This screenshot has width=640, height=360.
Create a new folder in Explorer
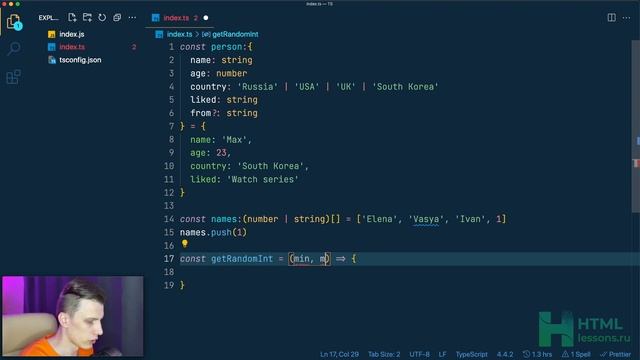tap(87, 18)
